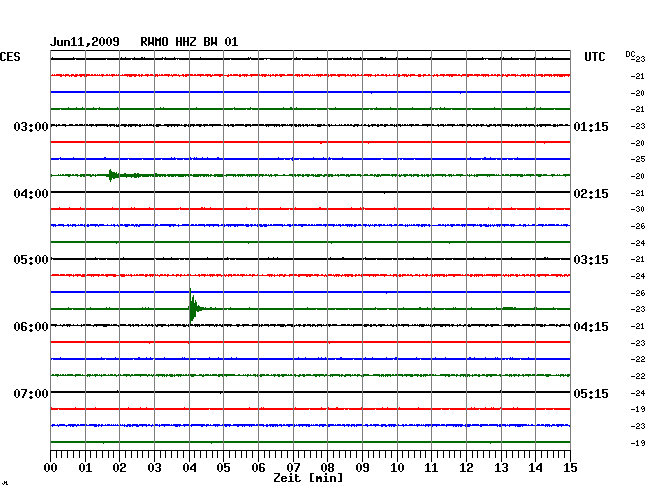Click the DC column header
This screenshot has height=494, width=650.
(x=630, y=54)
